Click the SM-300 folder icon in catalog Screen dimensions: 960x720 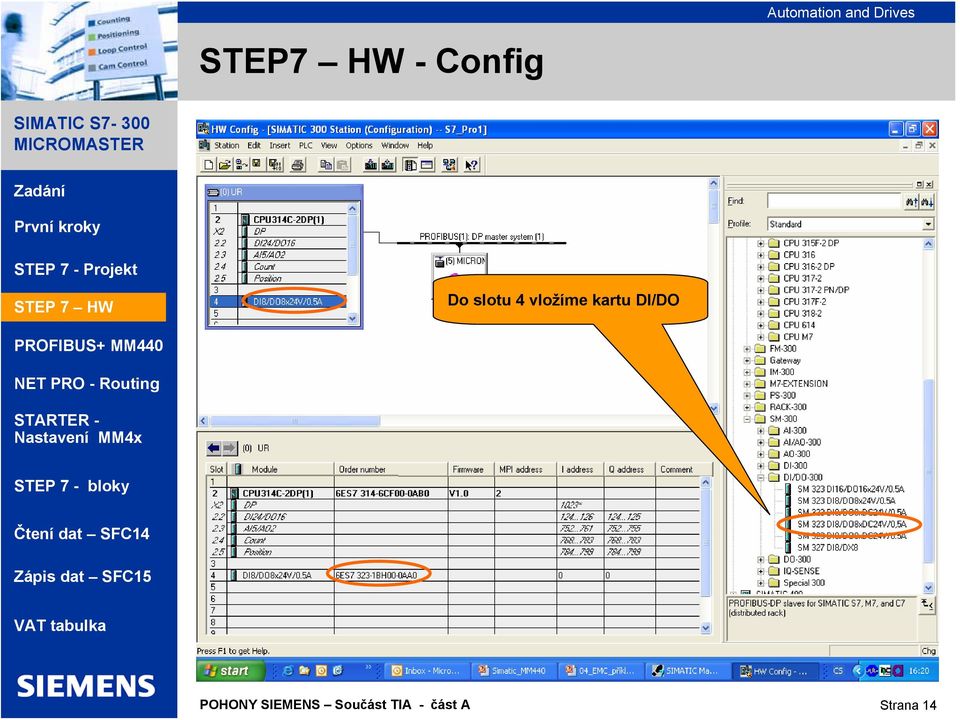click(760, 419)
